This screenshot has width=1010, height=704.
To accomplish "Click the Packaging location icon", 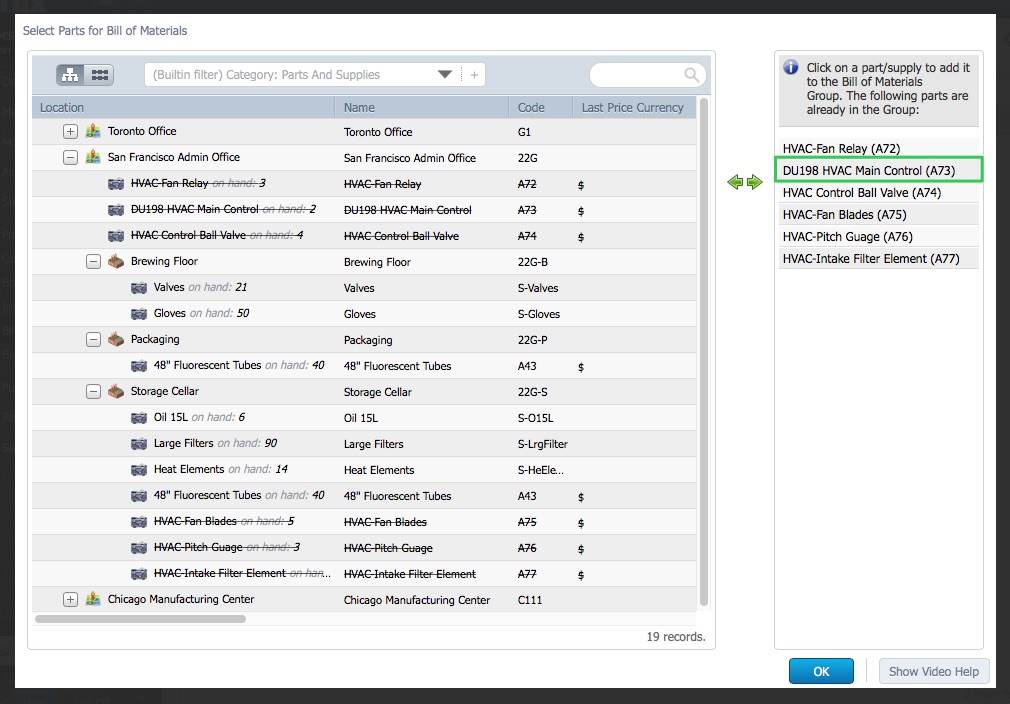I will [116, 339].
